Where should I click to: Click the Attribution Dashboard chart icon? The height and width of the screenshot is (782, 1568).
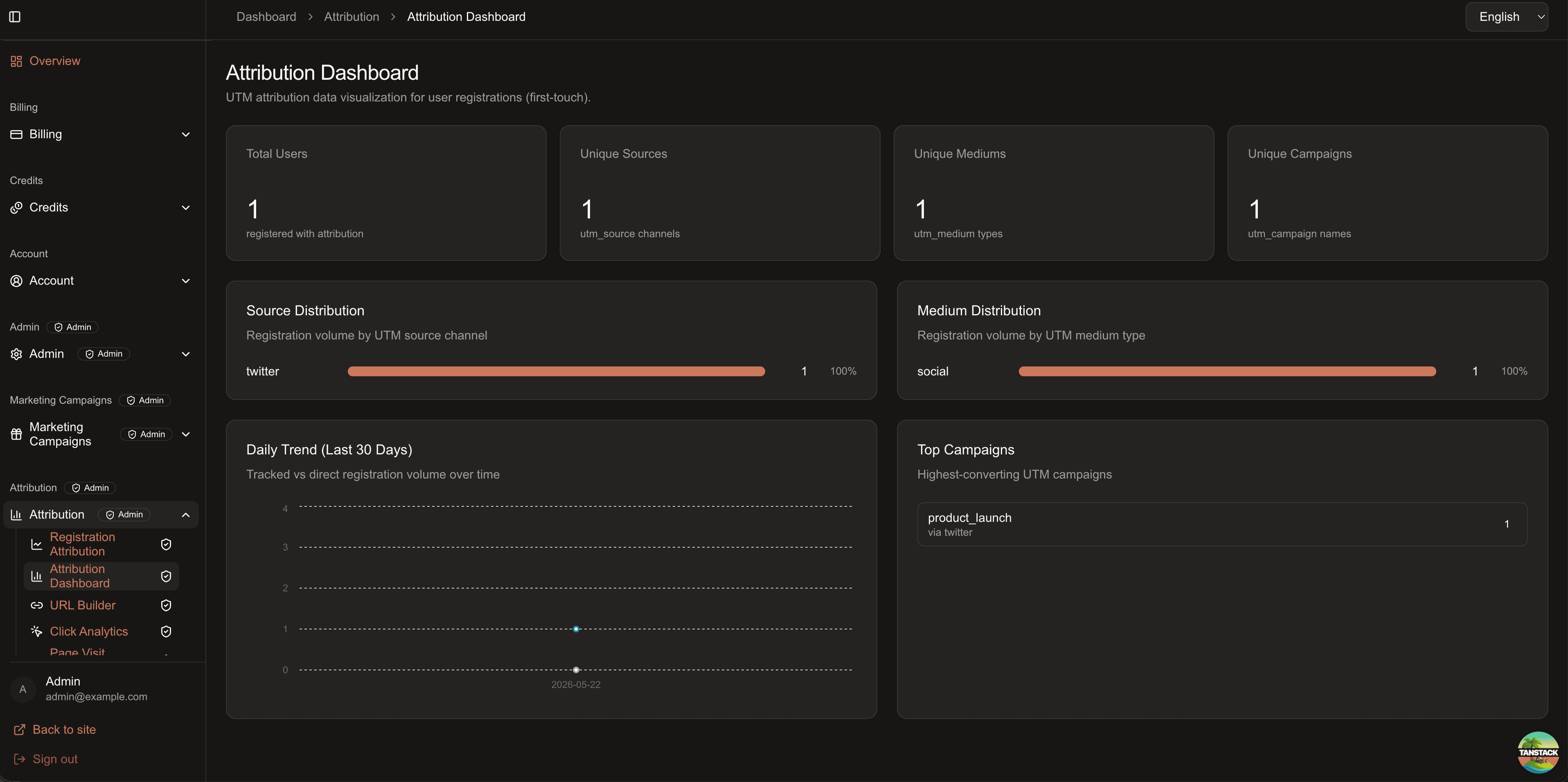tap(36, 576)
